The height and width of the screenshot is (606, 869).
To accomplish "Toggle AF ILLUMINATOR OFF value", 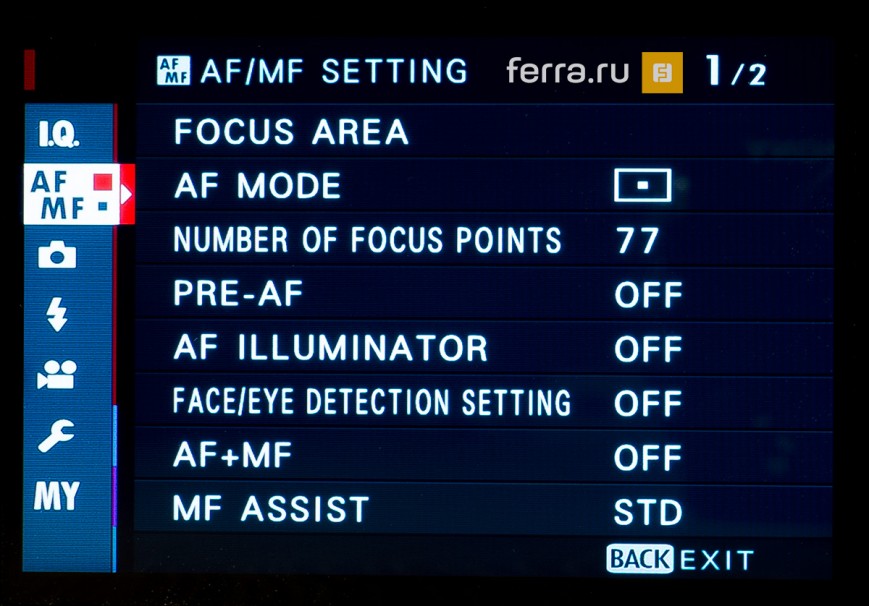I will click(x=648, y=349).
